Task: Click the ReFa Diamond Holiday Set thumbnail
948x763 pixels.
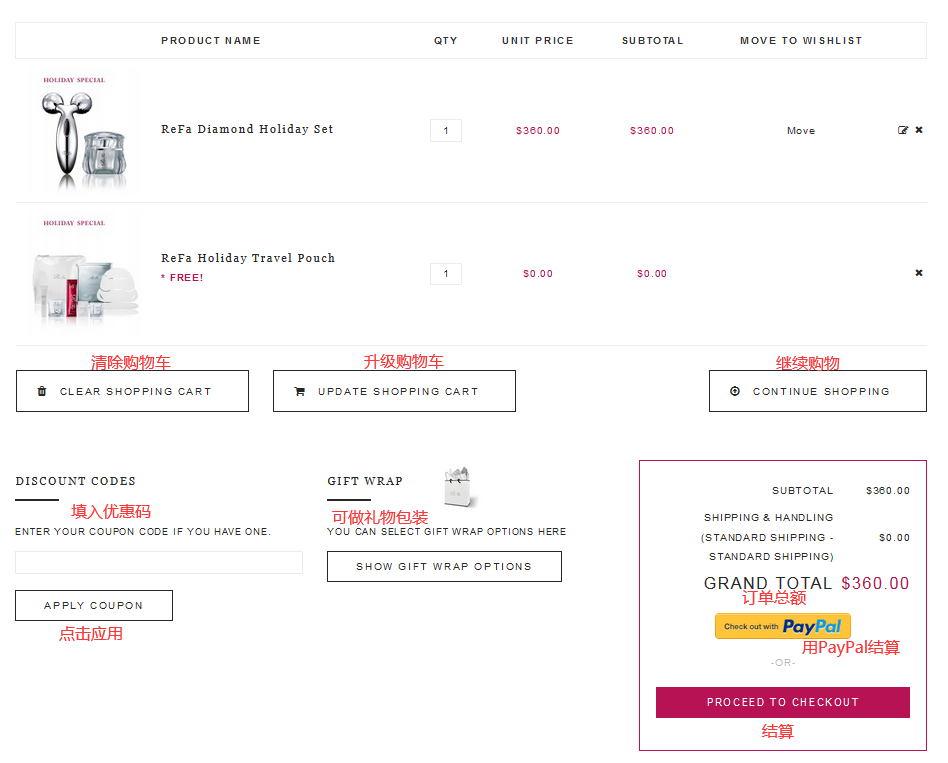Action: pos(86,131)
